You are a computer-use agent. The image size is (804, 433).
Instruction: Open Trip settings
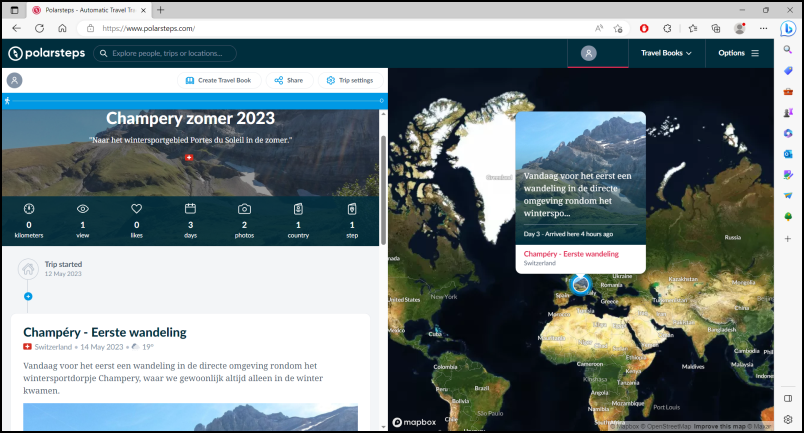pos(350,80)
